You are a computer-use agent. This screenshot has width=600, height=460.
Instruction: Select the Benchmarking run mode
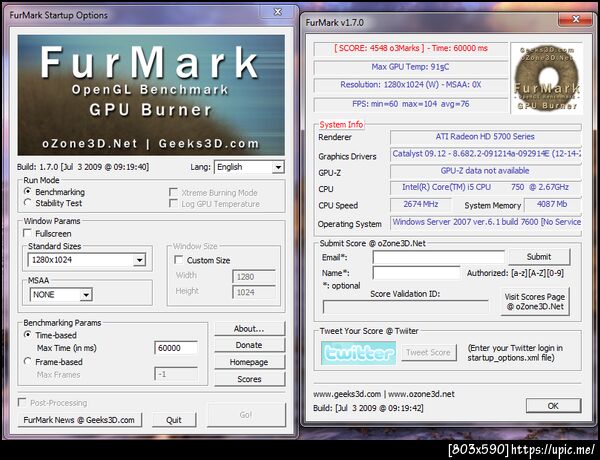[x=28, y=191]
